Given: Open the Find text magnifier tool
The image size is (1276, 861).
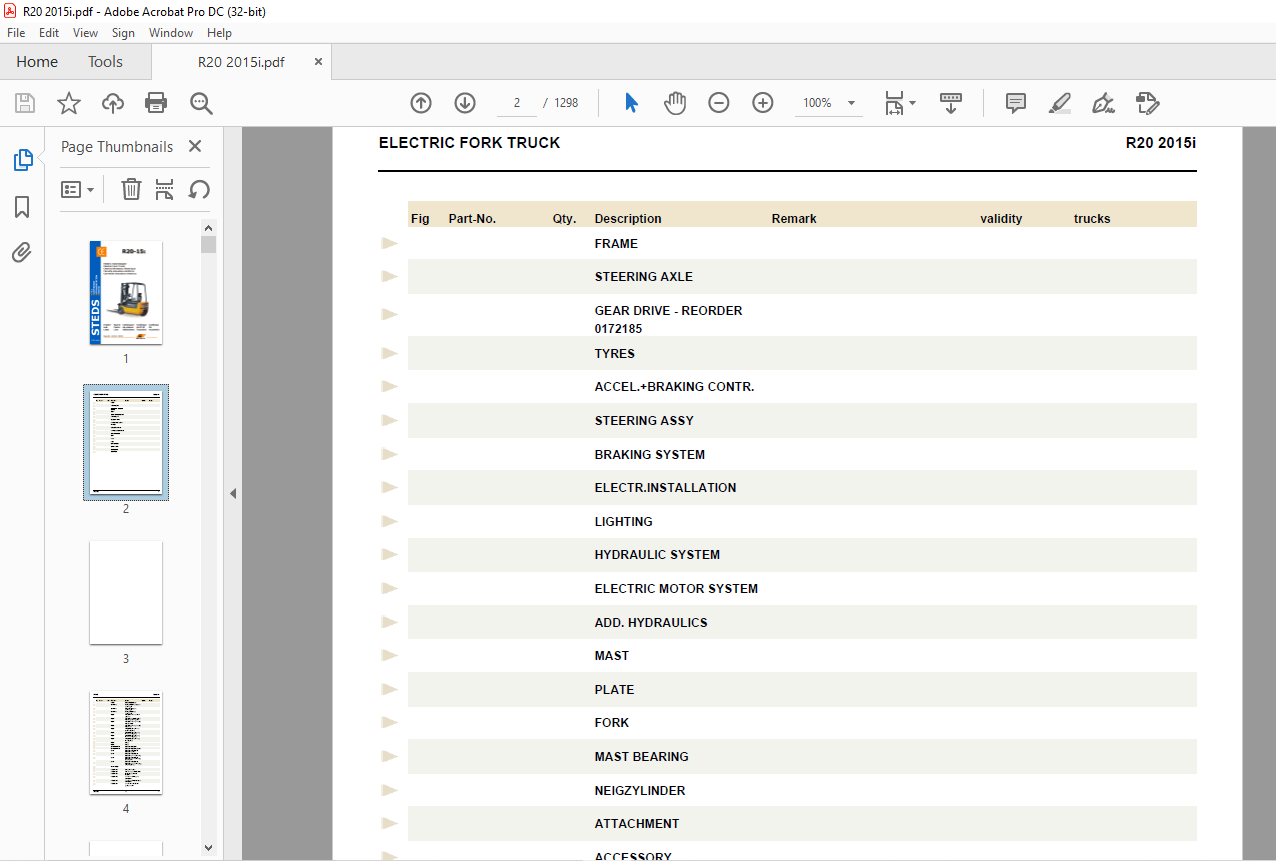Looking at the screenshot, I should point(201,103).
